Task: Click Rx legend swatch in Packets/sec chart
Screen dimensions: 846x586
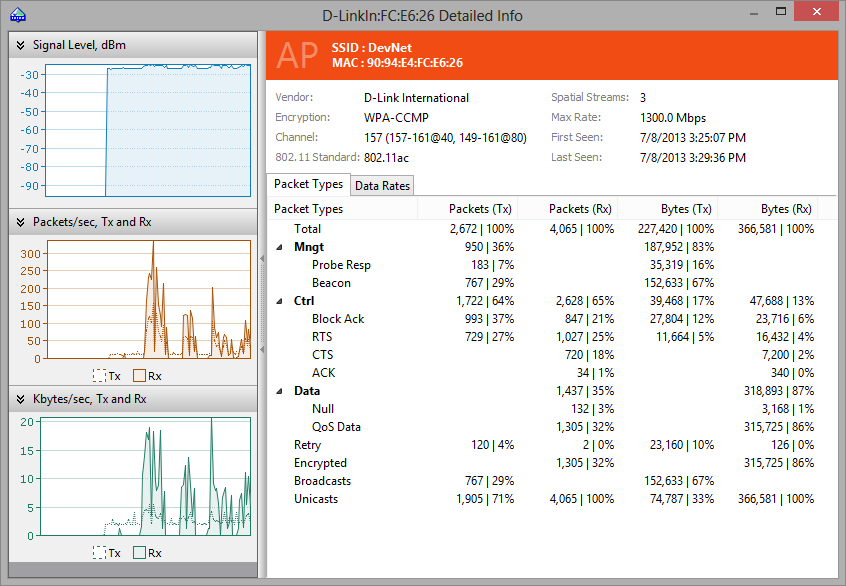Action: pyautogui.click(x=139, y=376)
